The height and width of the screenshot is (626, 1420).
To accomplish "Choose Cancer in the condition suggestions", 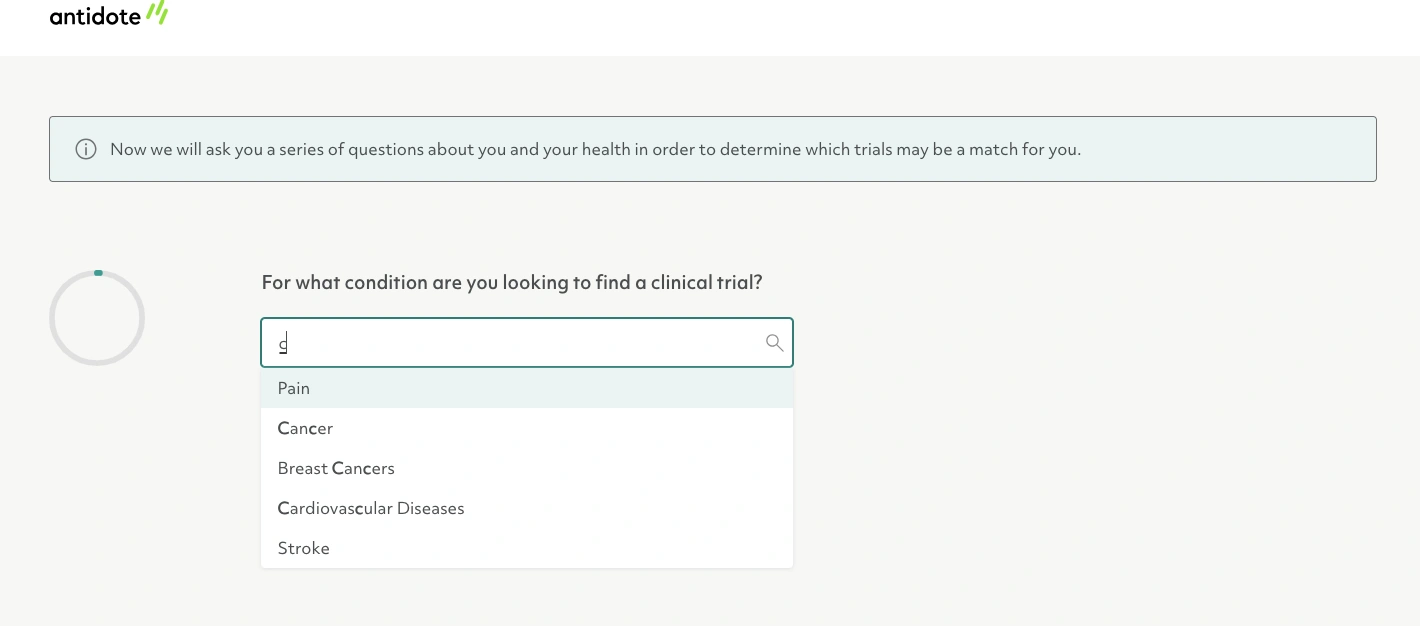I will (x=305, y=428).
